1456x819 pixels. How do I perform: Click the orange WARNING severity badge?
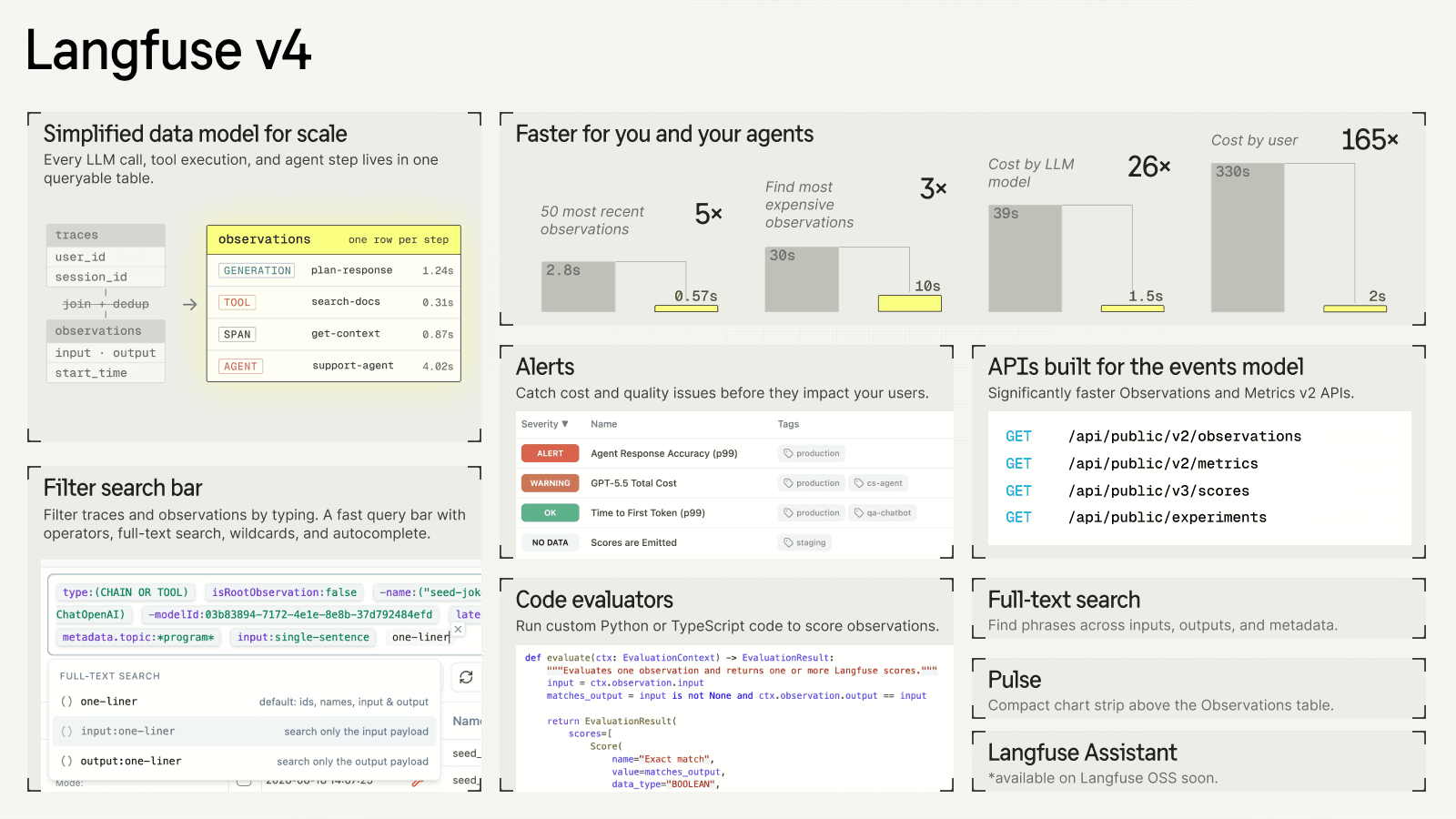[x=550, y=483]
